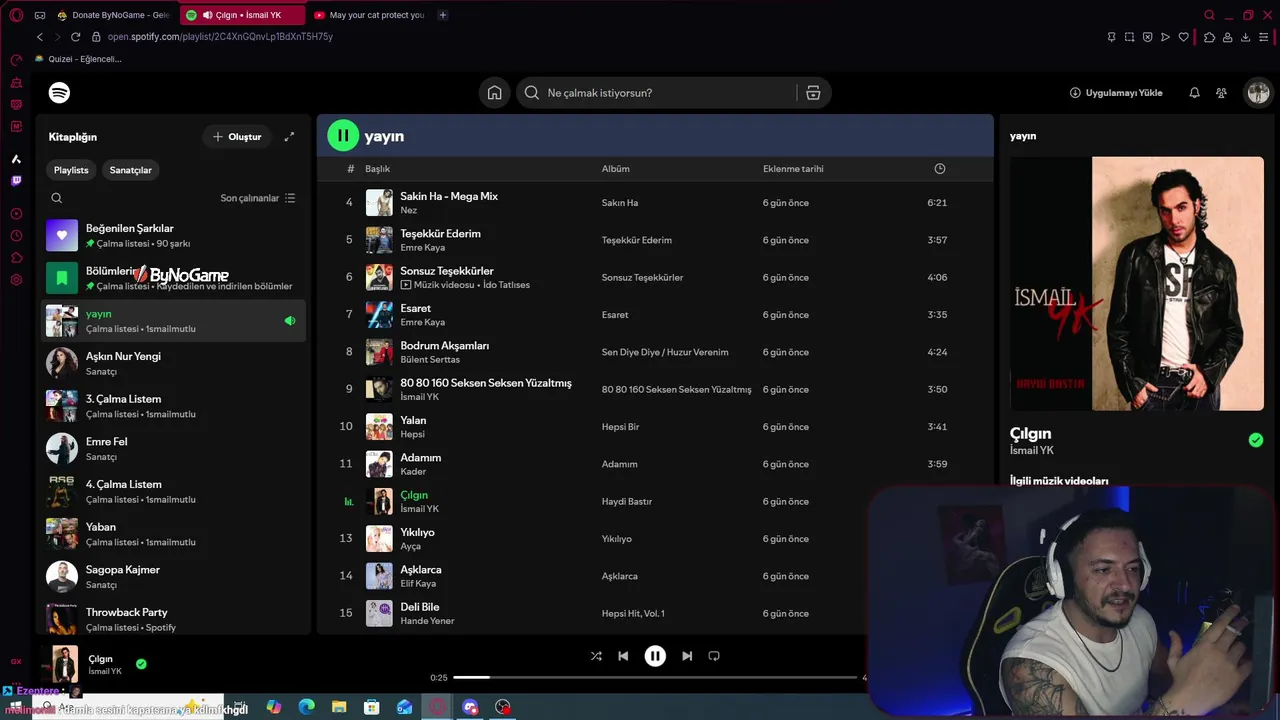Seek on the song progress bar
Viewport: 1280px width, 720px height.
655,677
